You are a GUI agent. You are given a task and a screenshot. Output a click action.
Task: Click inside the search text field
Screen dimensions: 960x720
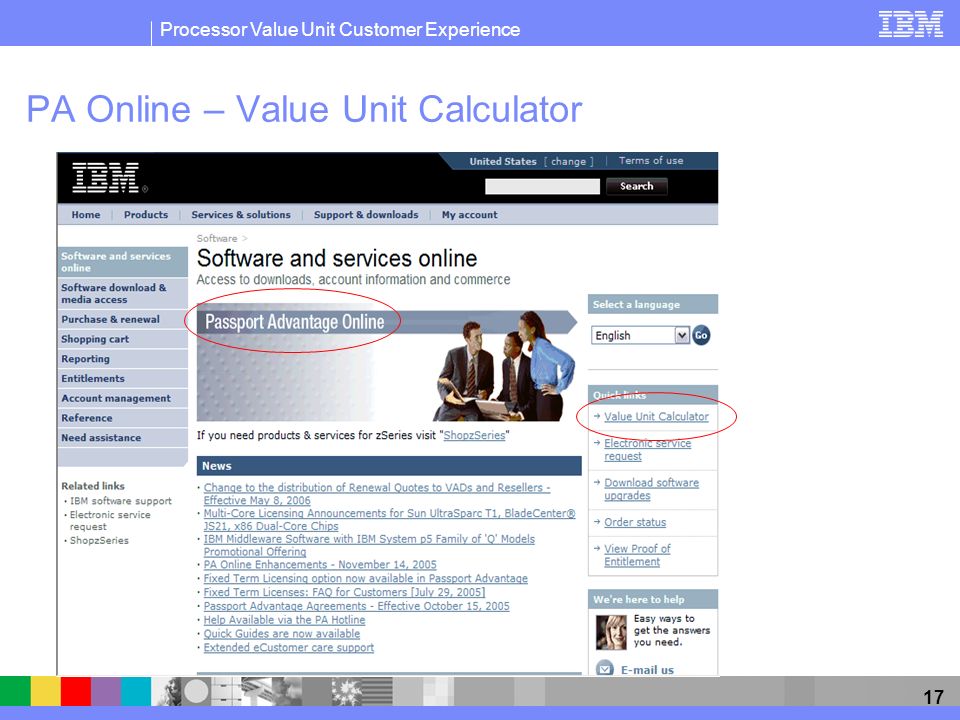(542, 186)
